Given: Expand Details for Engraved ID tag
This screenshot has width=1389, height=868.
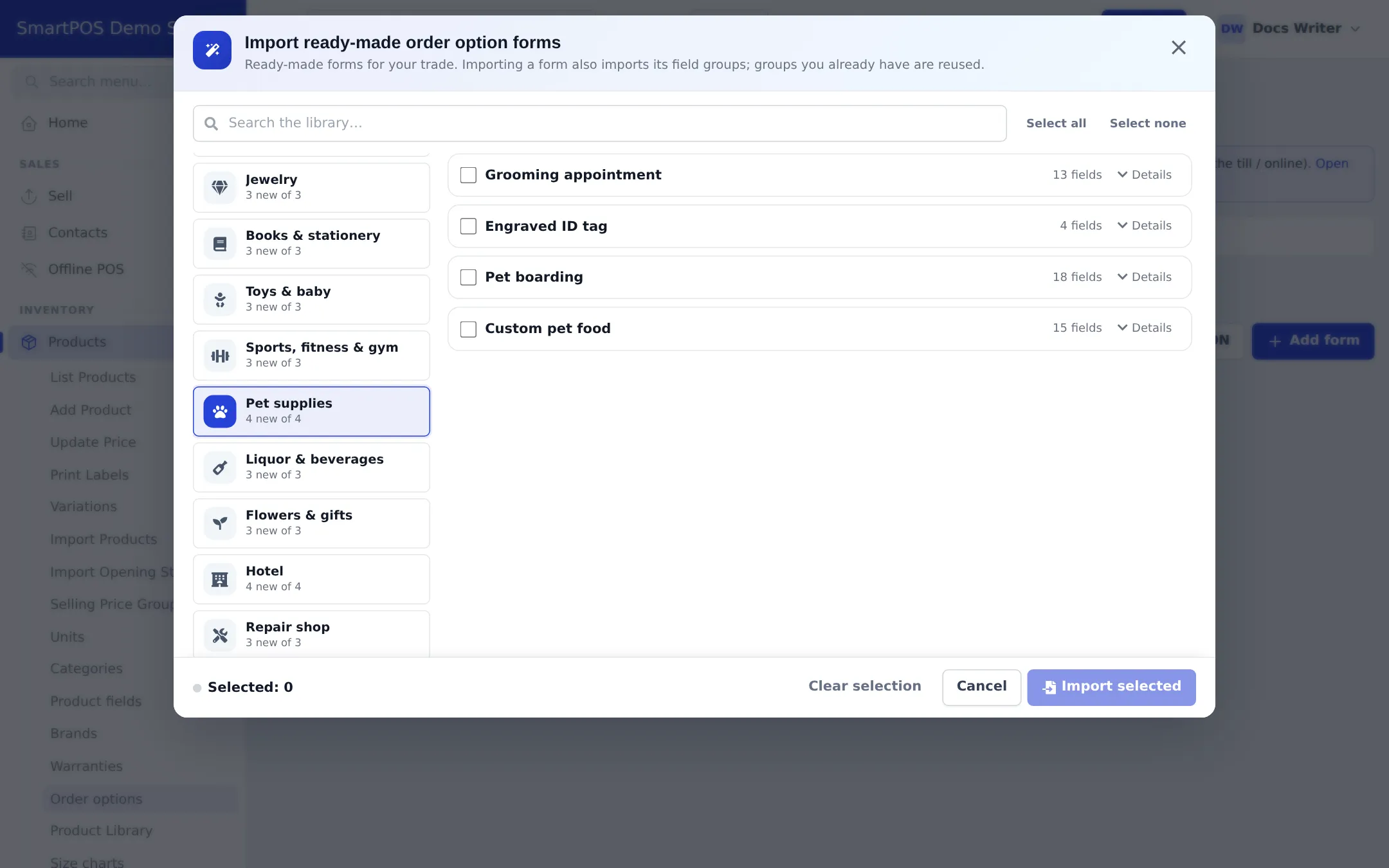Looking at the screenshot, I should (1145, 226).
